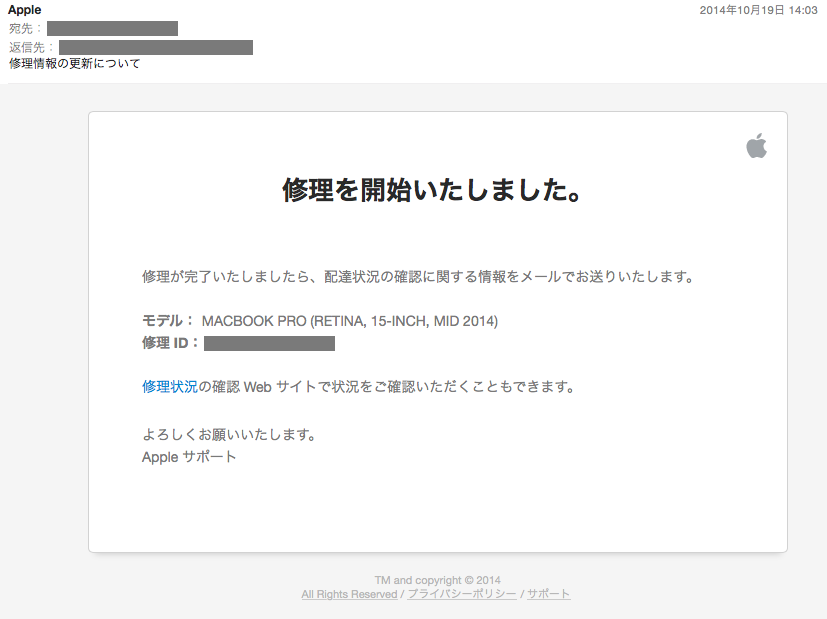Image resolution: width=827 pixels, height=619 pixels.
Task: Click the 修理 ID： label
Action: click(170, 343)
